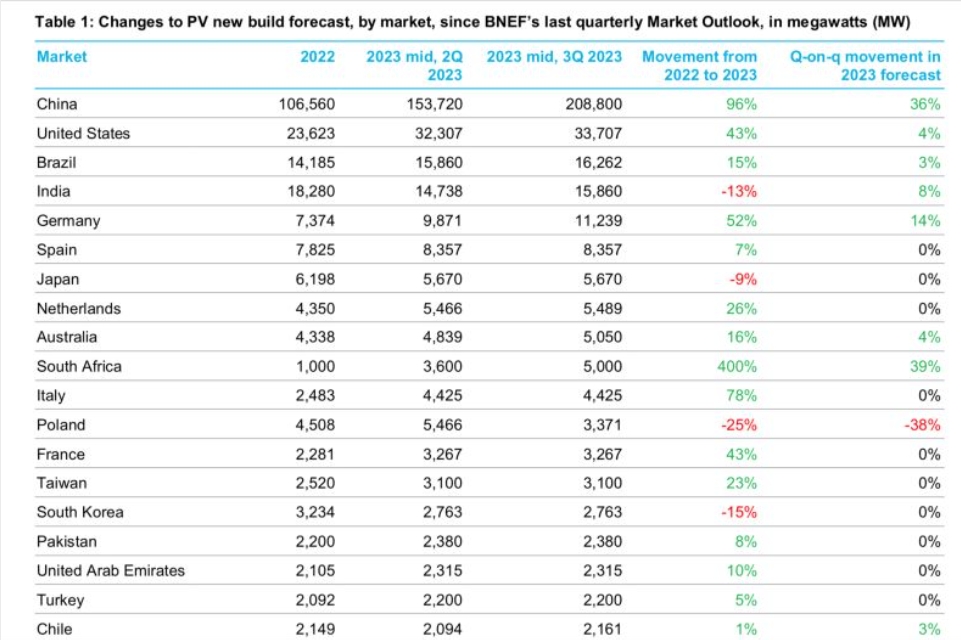Click the 'Movement from 2022 to 2023' header
This screenshot has width=961, height=640.
pos(699,66)
